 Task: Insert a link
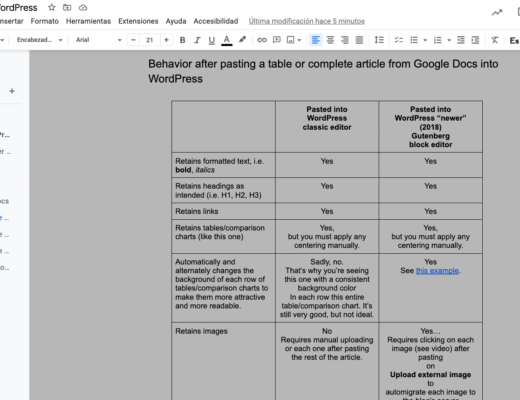262,40
